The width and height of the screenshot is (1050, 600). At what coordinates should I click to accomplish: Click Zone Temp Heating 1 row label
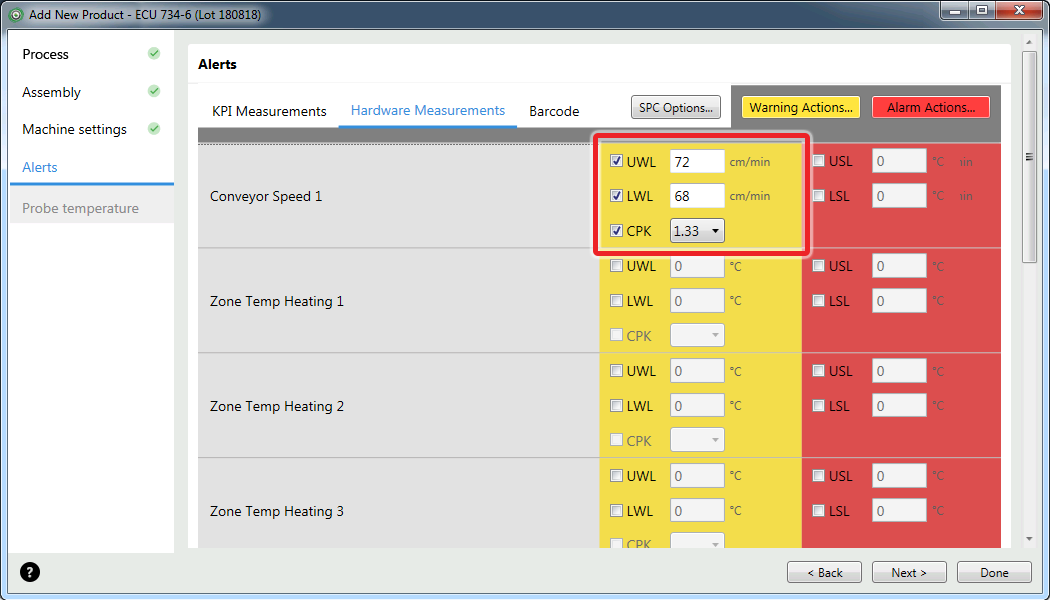[x=277, y=301]
